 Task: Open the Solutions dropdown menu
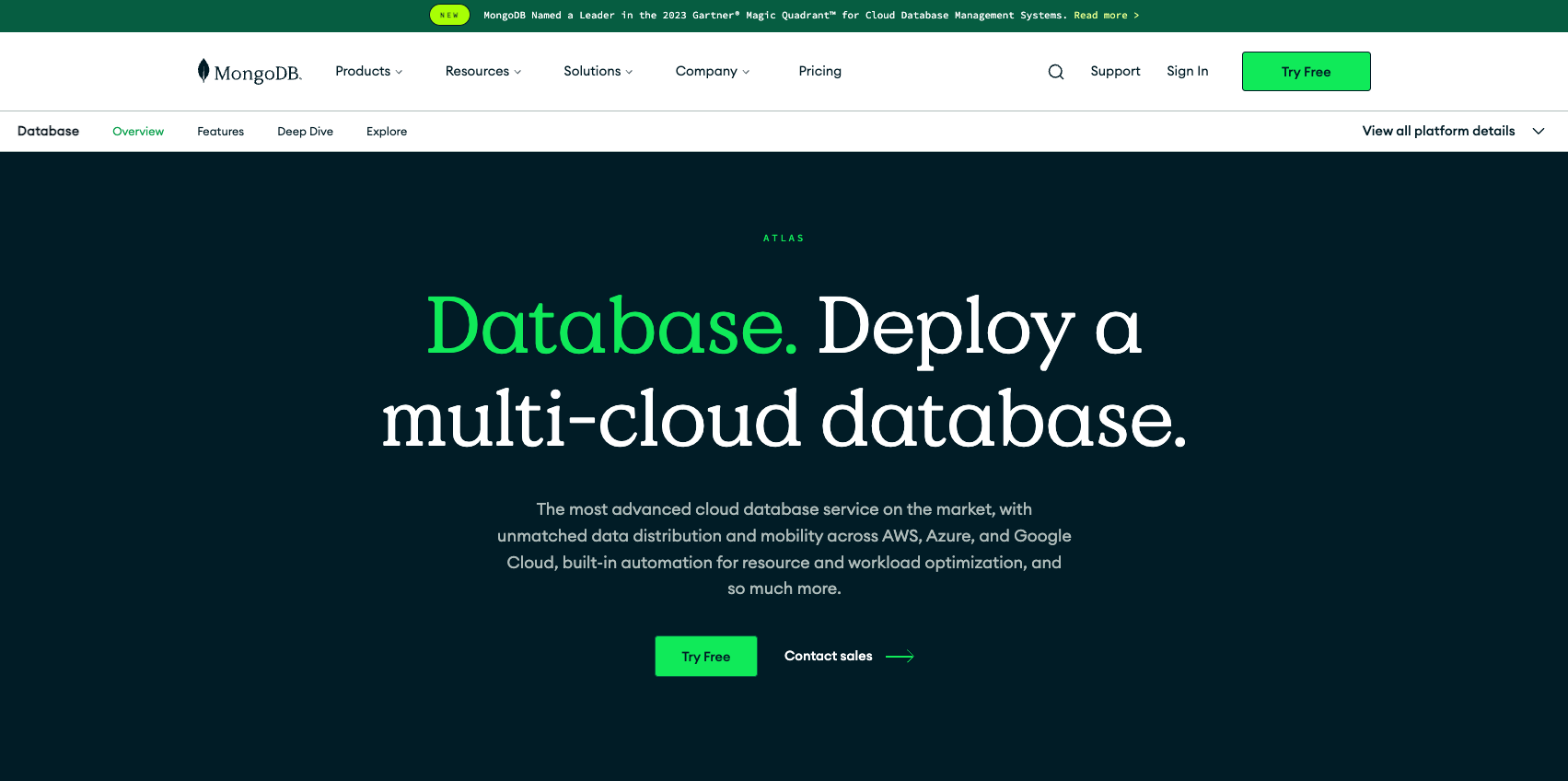598,71
